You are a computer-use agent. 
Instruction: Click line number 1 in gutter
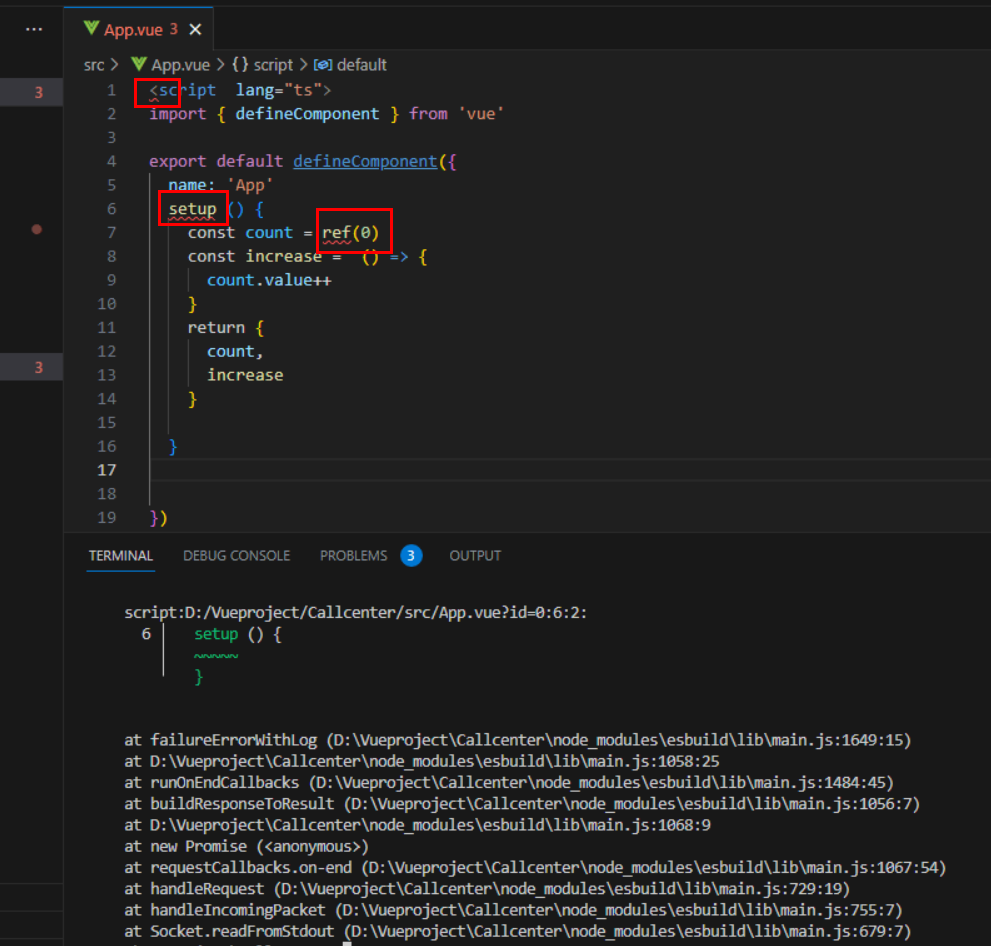coord(111,90)
